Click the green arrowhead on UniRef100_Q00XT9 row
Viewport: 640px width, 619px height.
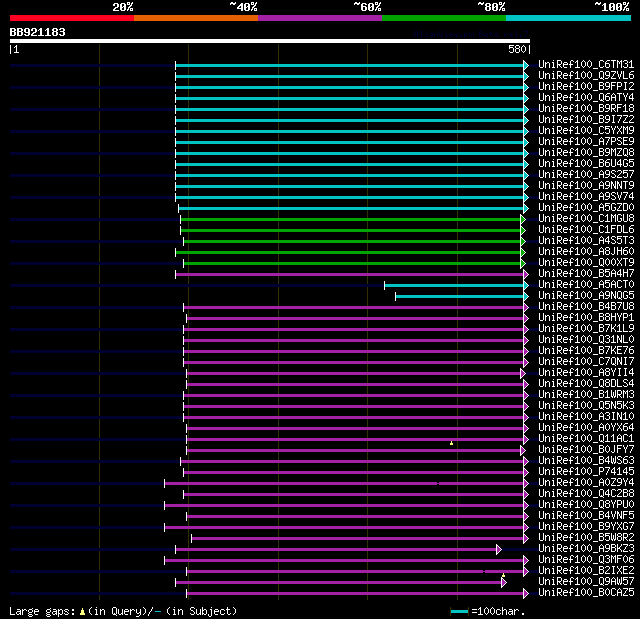523,264
